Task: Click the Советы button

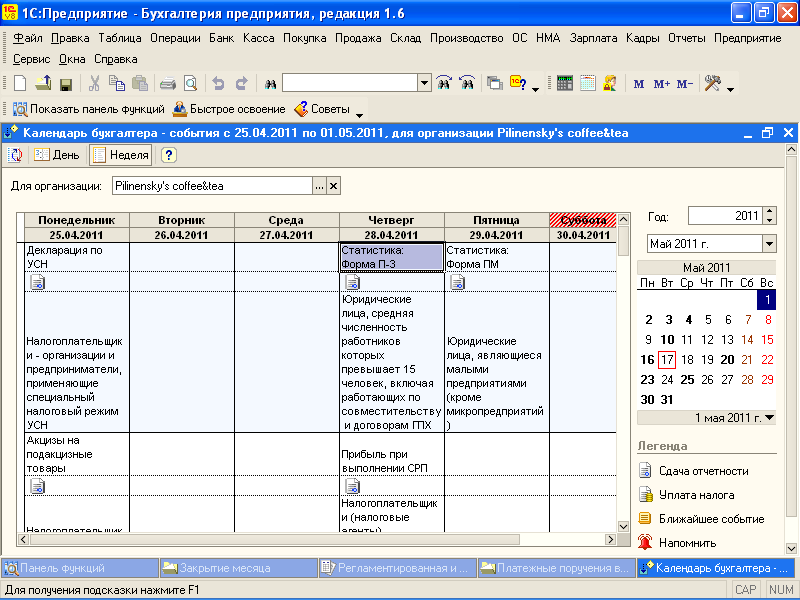Action: click(322, 109)
